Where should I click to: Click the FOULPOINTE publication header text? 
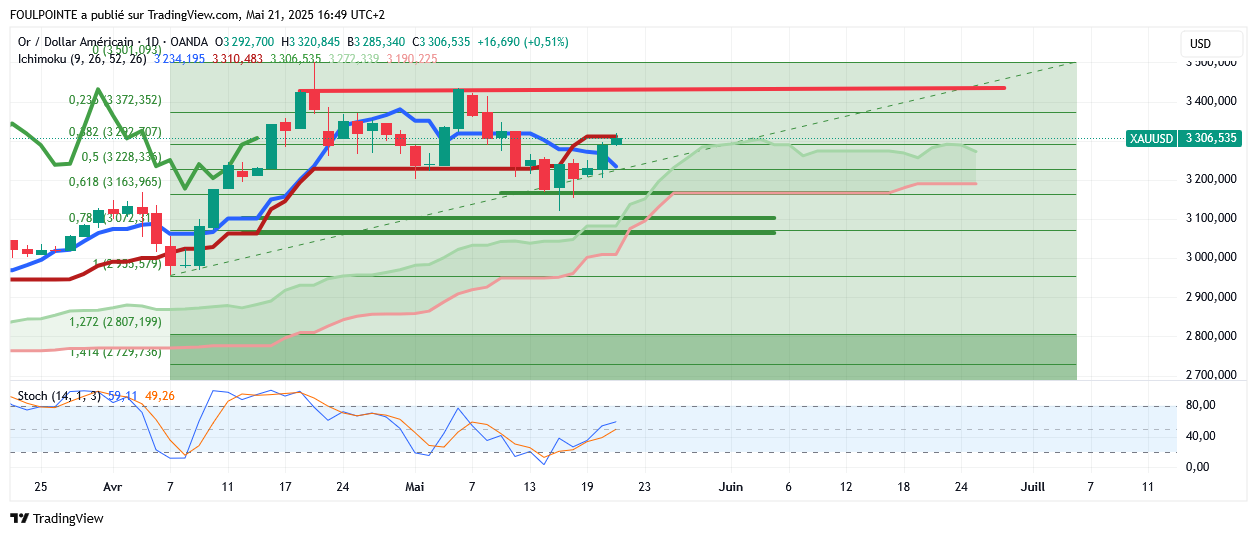click(196, 15)
